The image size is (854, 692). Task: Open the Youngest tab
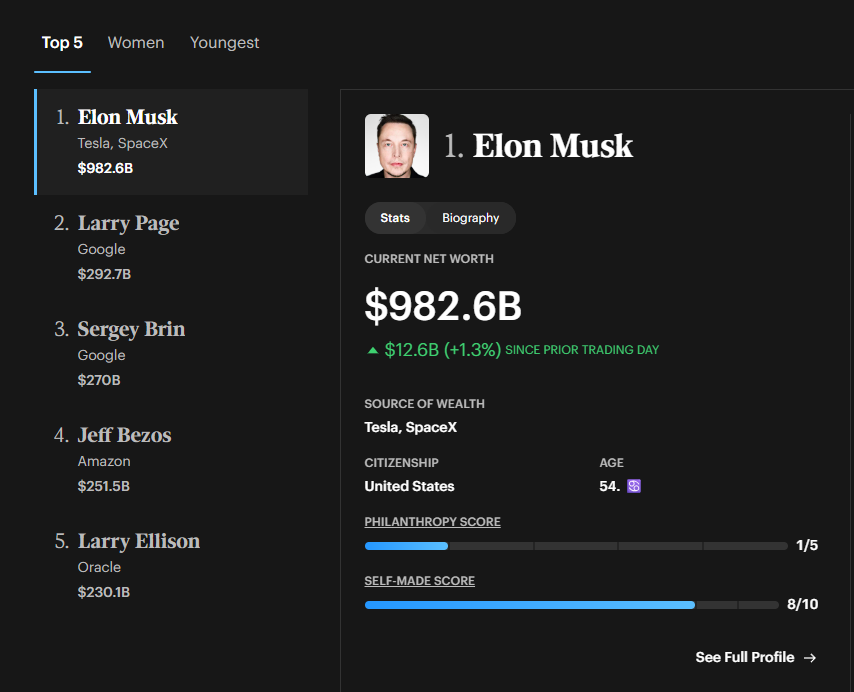click(224, 43)
